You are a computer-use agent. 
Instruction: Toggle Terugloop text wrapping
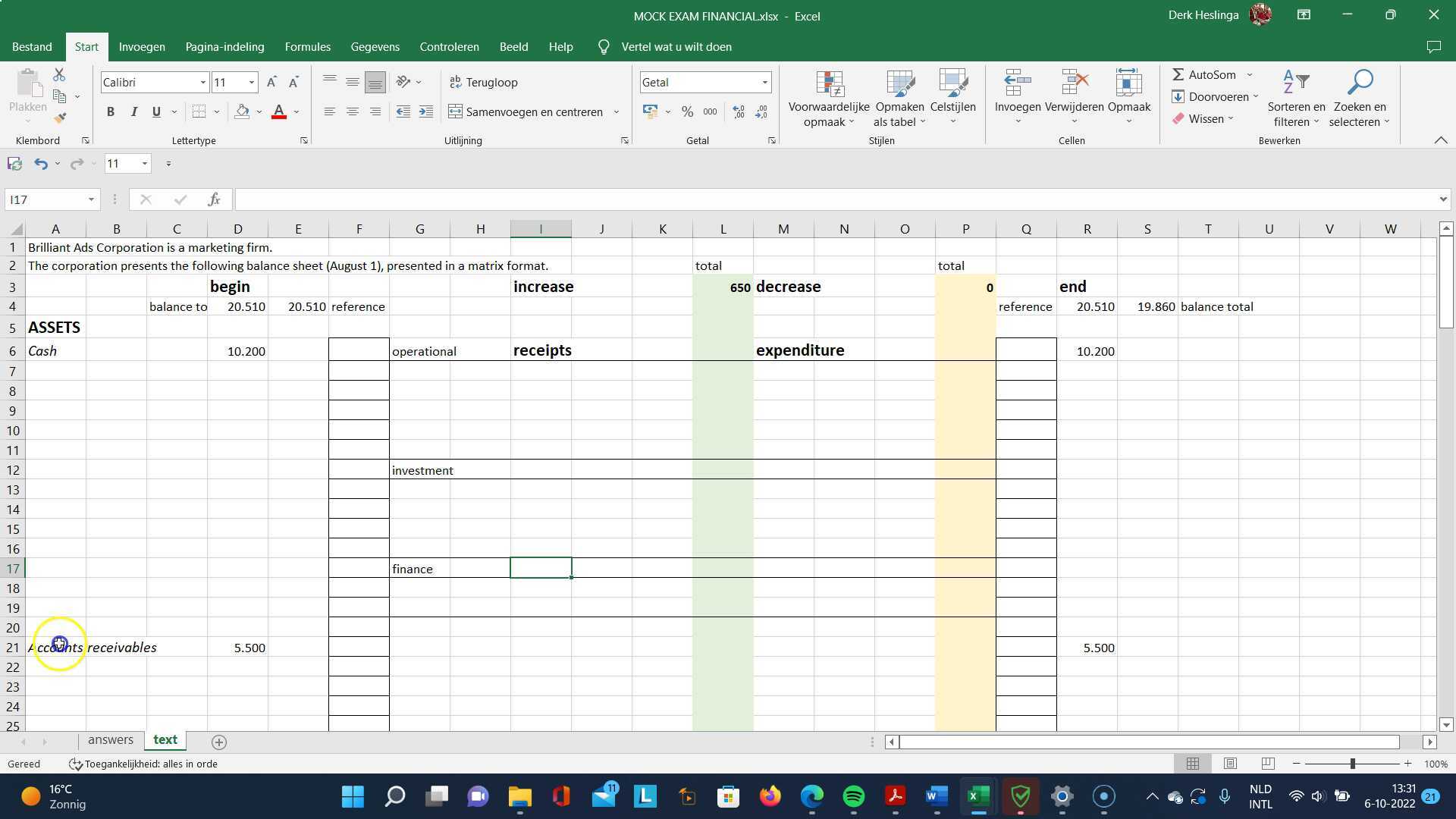pos(484,82)
